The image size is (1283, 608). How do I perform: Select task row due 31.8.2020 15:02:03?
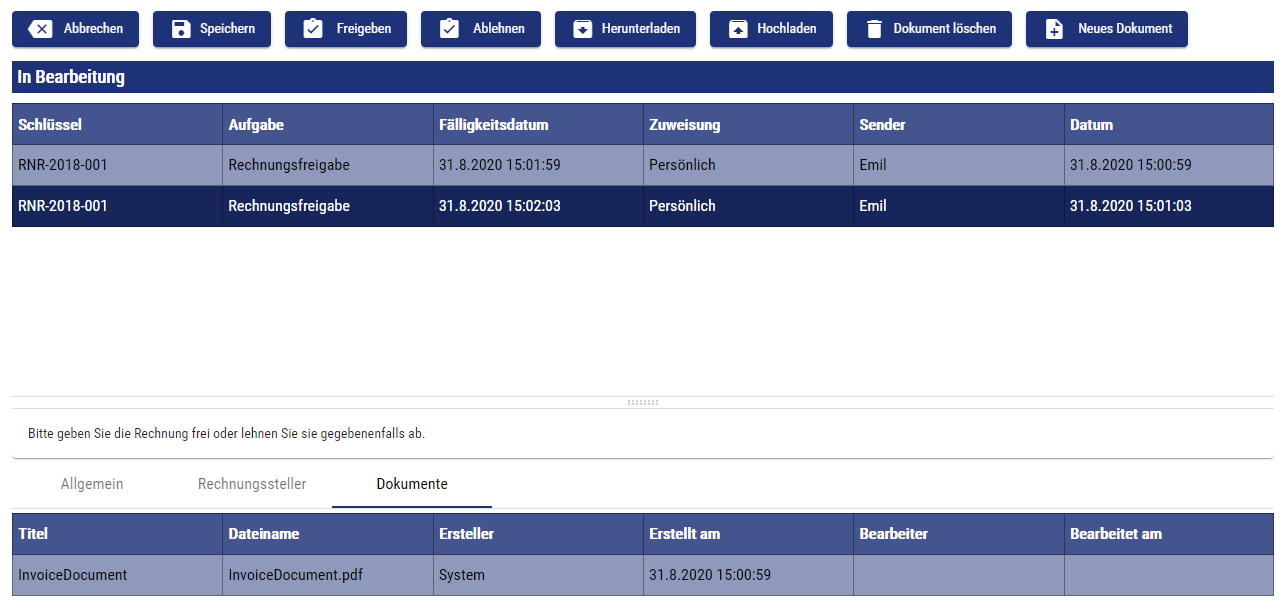[x=499, y=206]
